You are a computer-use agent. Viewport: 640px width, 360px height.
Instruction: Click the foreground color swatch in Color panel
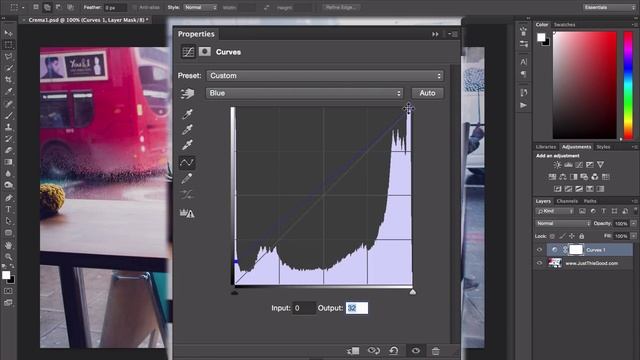click(541, 37)
